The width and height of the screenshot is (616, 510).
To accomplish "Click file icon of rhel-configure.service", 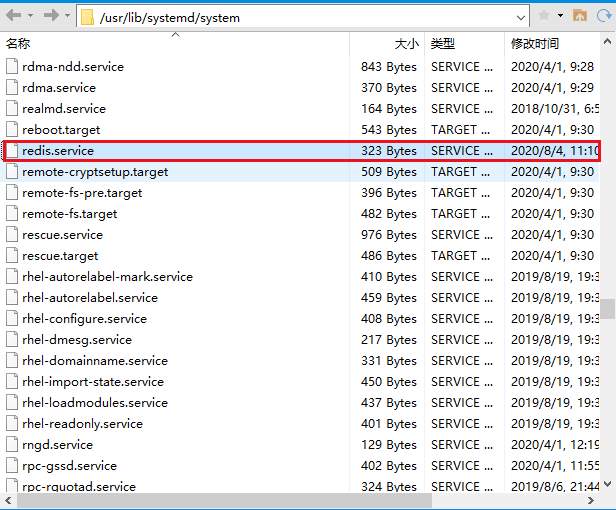I will (12, 319).
